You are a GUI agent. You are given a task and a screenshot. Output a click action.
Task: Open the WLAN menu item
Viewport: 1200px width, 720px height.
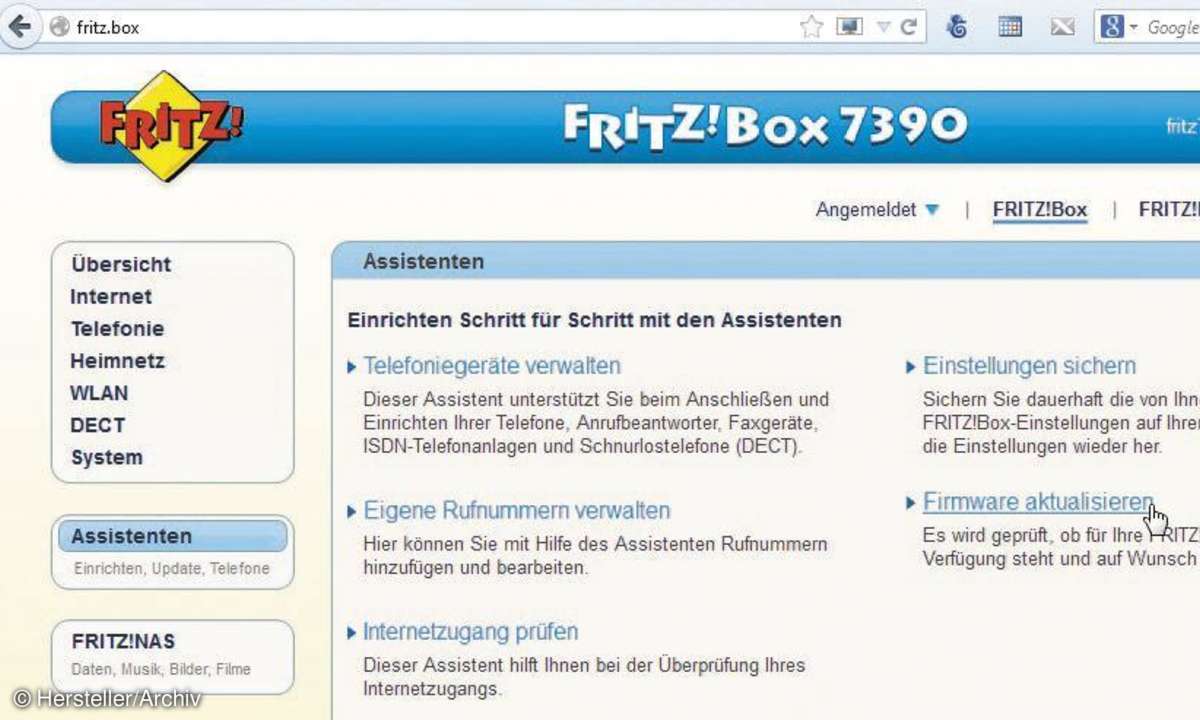point(99,393)
